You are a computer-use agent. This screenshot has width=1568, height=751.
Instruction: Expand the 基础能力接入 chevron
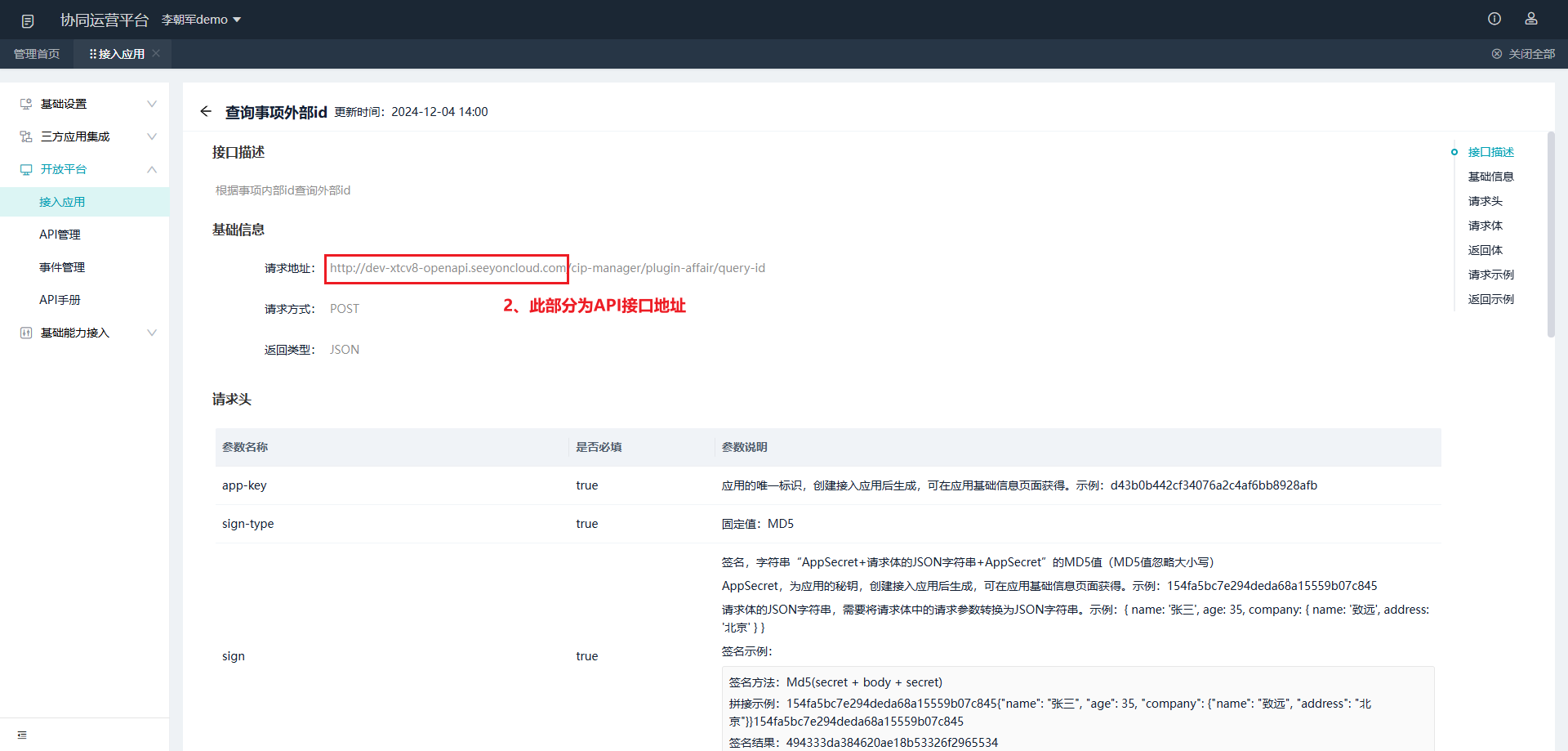[x=152, y=333]
